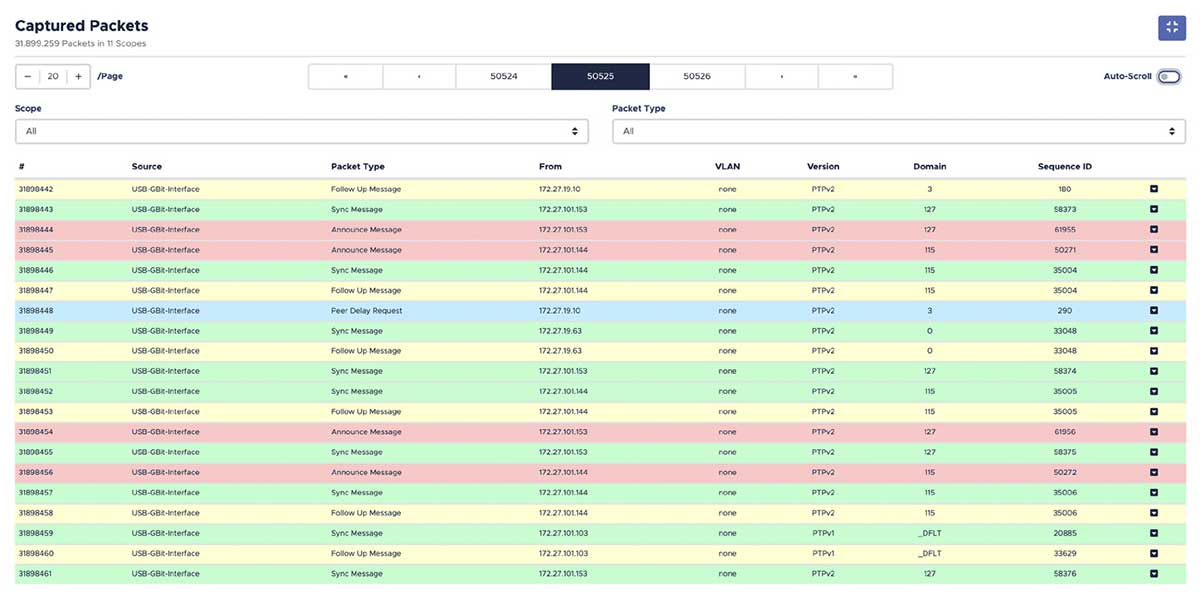The image size is (1200, 610).
Task: Increase packets per page with plus button
Action: point(78,77)
